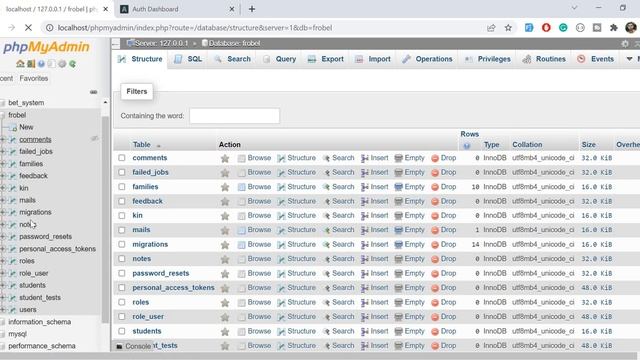Click the browser address bar URL
The height and width of the screenshot is (360, 640).
195,28
